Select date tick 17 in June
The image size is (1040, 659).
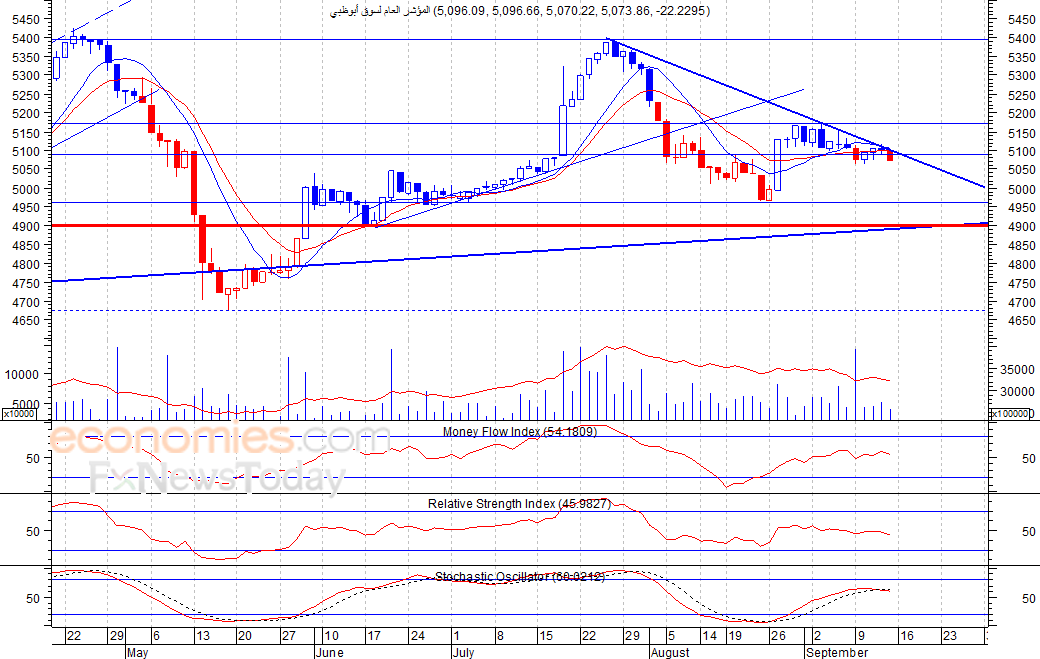click(x=374, y=636)
